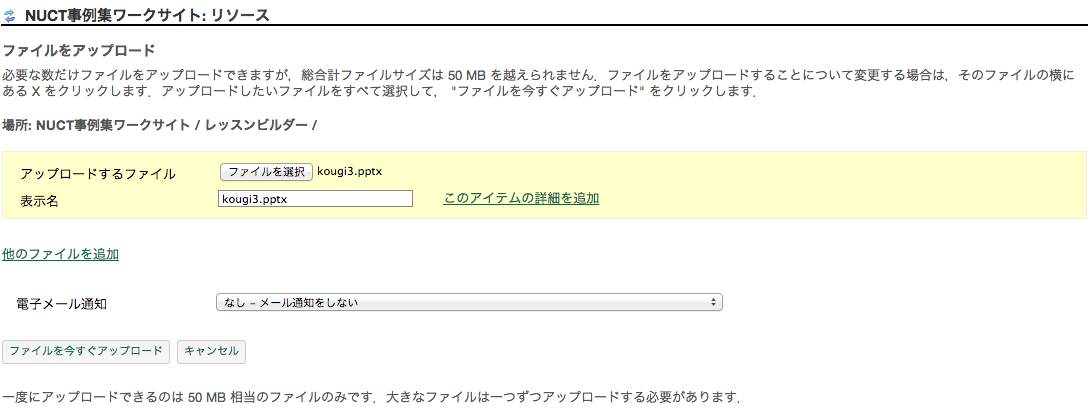Click the ファイルをアップロード section heading
1092x411 pixels.
coord(79,50)
